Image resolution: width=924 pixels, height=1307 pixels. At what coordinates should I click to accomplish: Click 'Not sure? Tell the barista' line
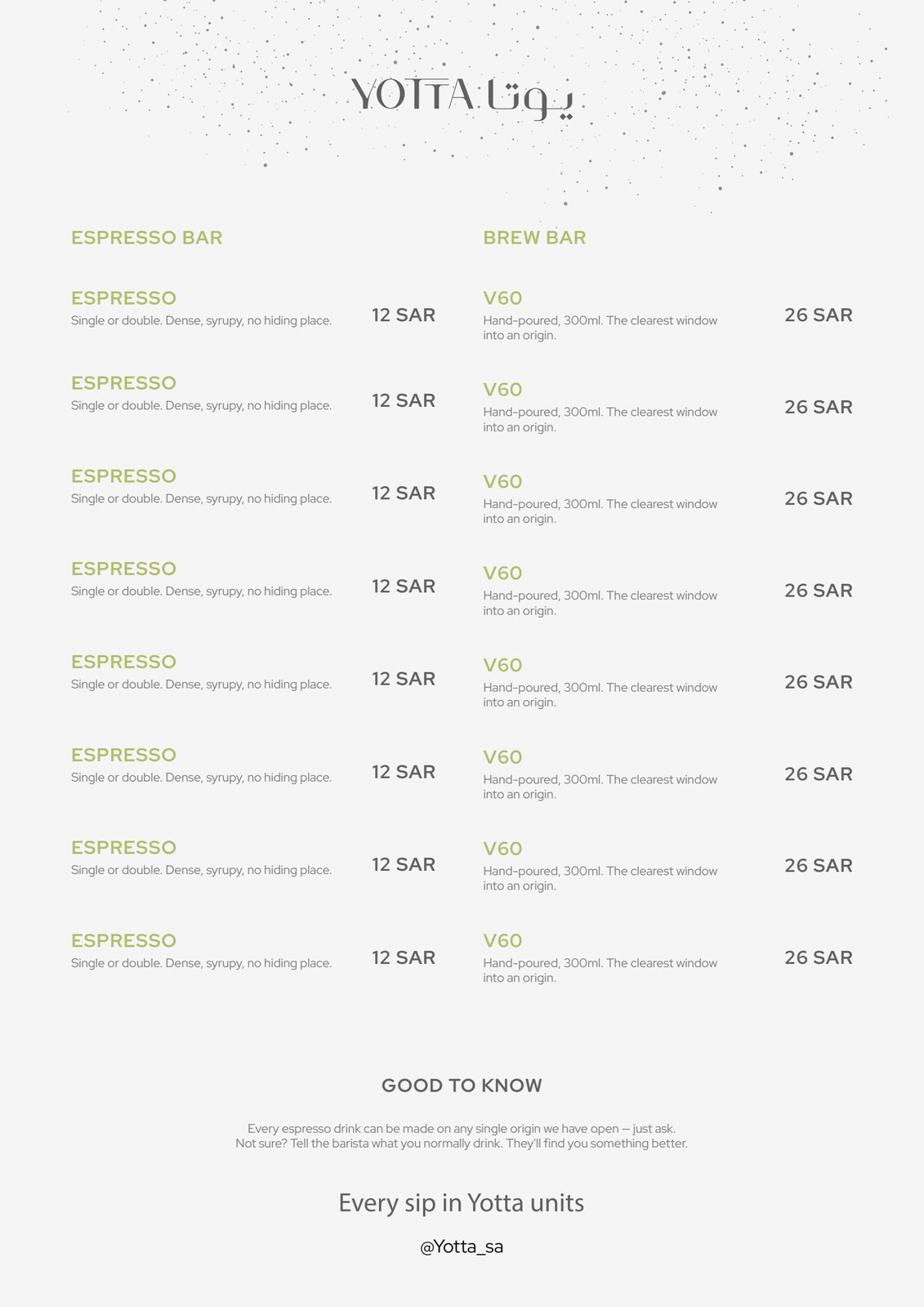click(462, 1144)
